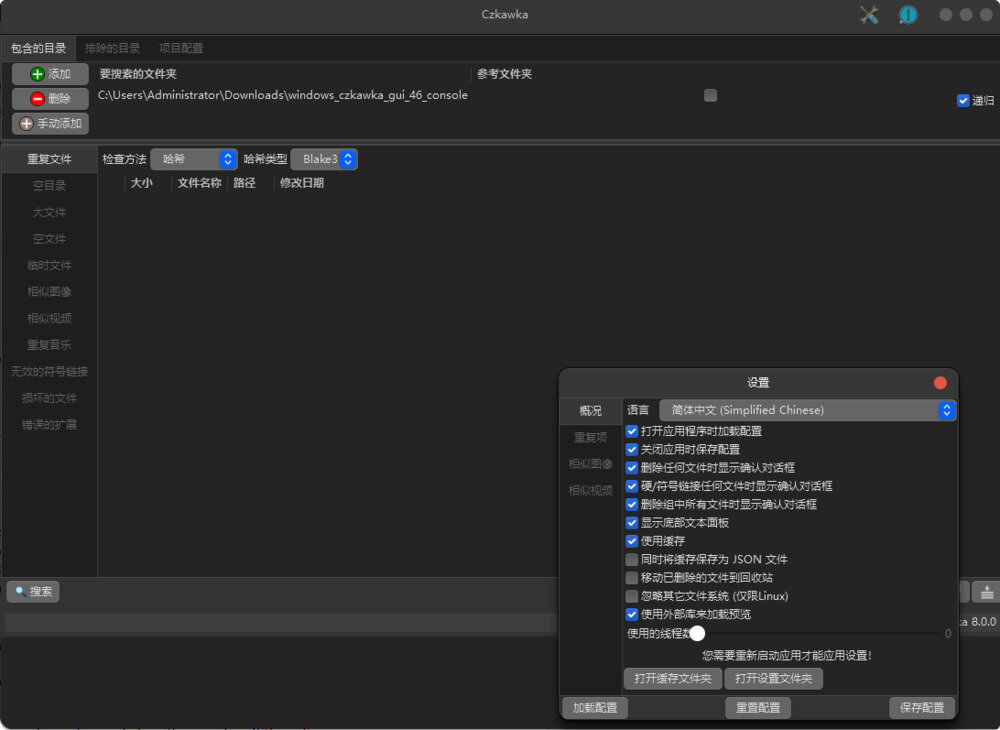Open the 检查方法 hash method dropdown
Viewport: 1000px width, 730px height.
[194, 158]
